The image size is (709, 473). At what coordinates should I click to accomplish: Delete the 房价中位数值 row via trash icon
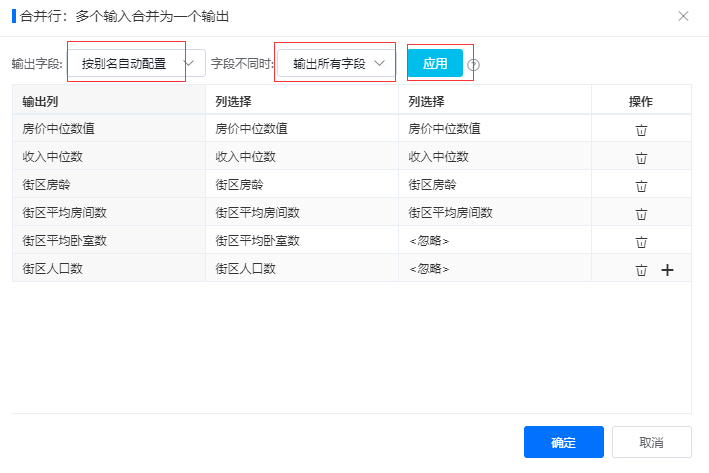[641, 130]
